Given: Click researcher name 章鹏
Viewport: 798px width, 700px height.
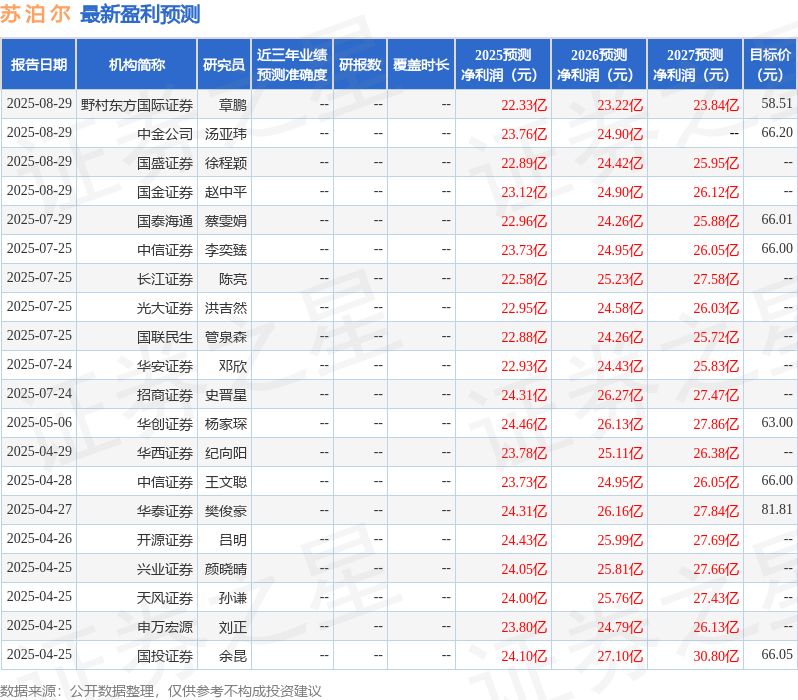Looking at the screenshot, I should coord(233,105).
